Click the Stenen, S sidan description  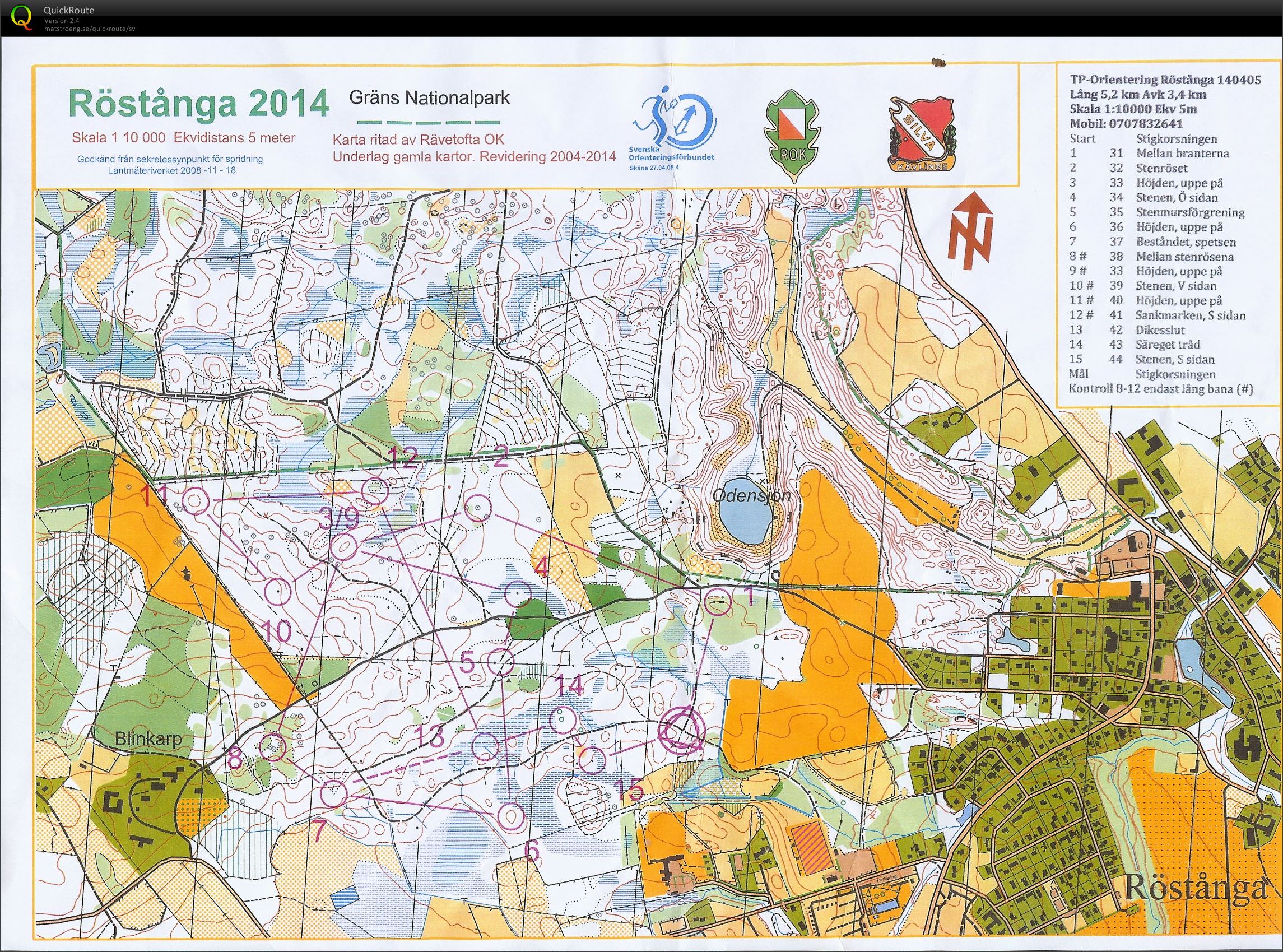point(1175,360)
